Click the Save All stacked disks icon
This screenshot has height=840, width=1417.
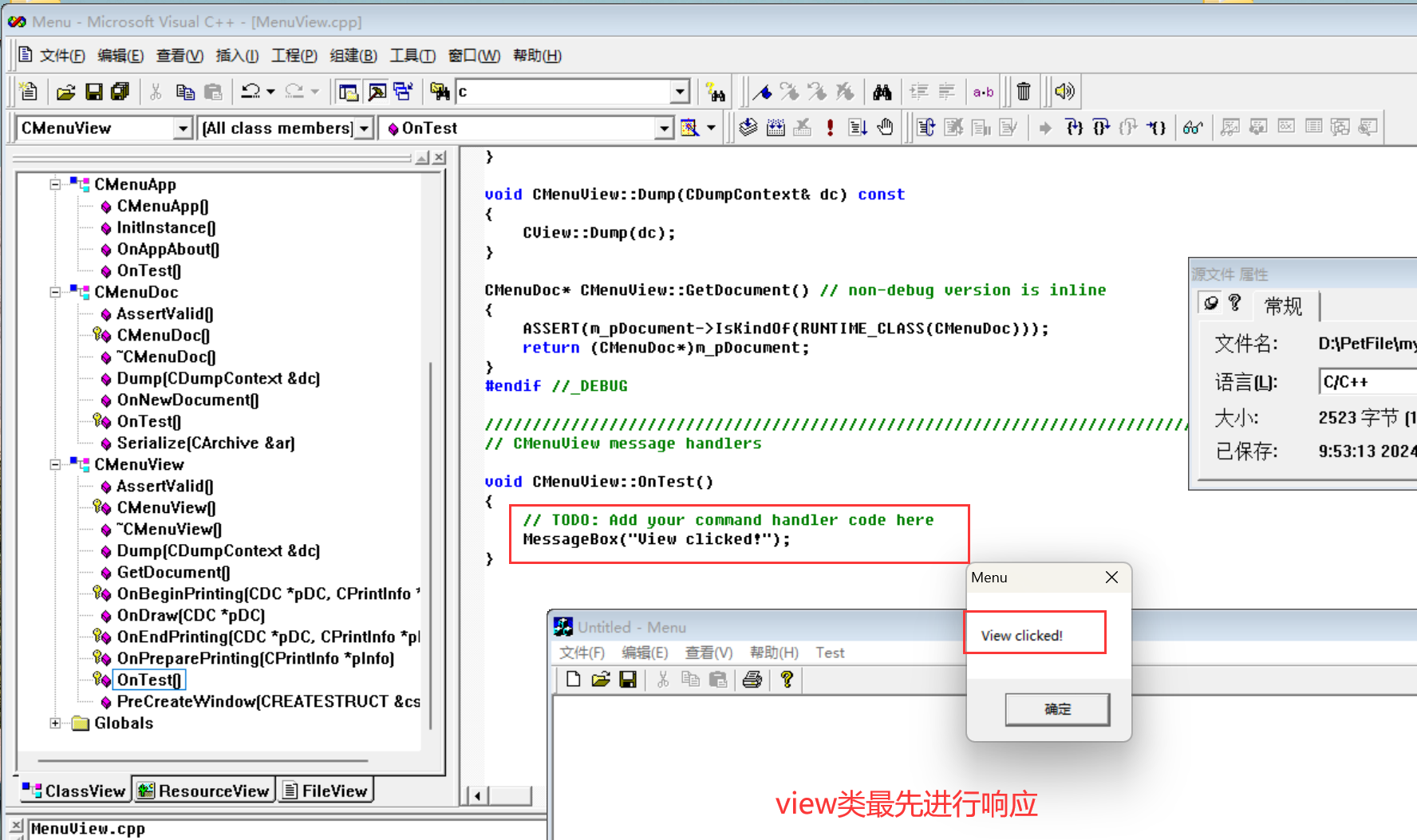click(120, 92)
